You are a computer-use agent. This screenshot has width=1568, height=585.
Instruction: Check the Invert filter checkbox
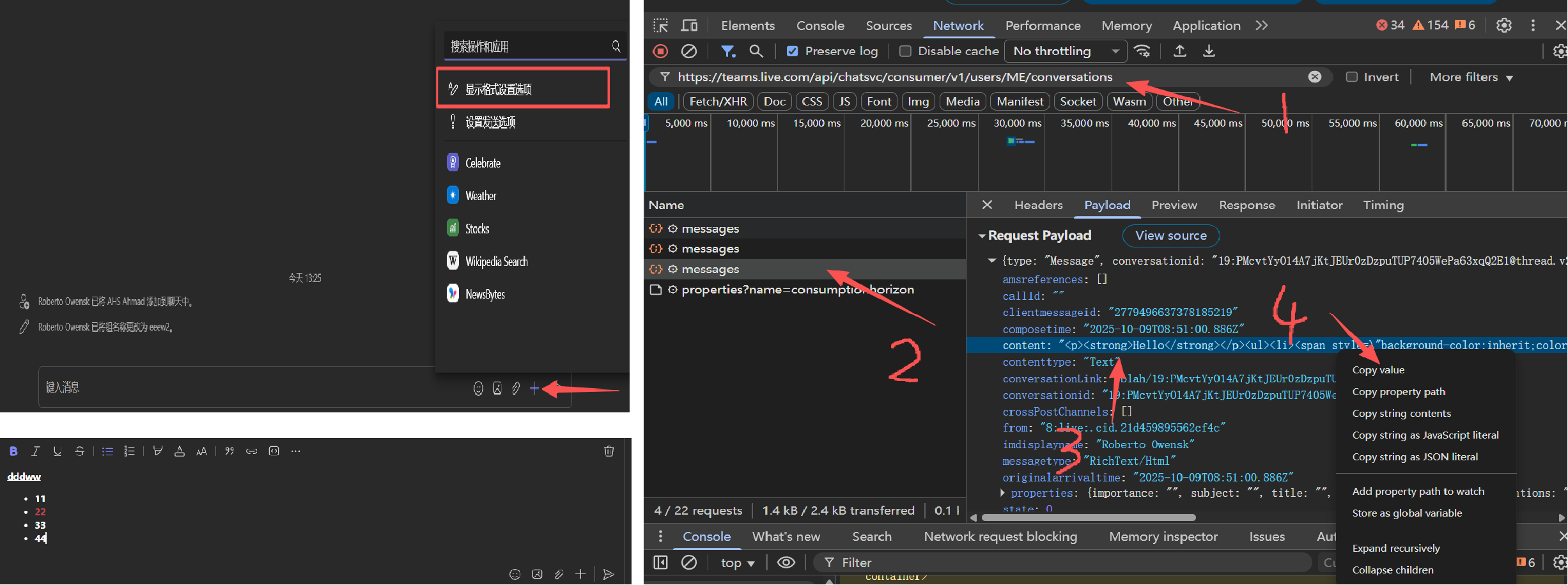1351,77
